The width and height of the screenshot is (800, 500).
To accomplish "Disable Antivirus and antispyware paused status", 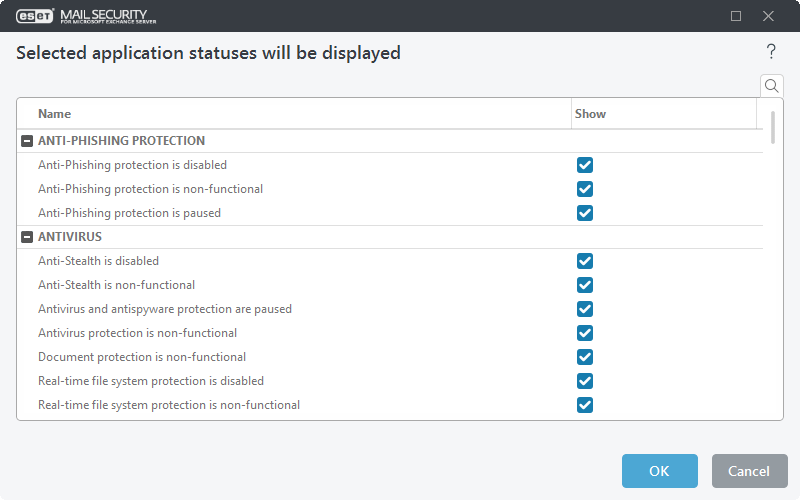I will tap(585, 309).
